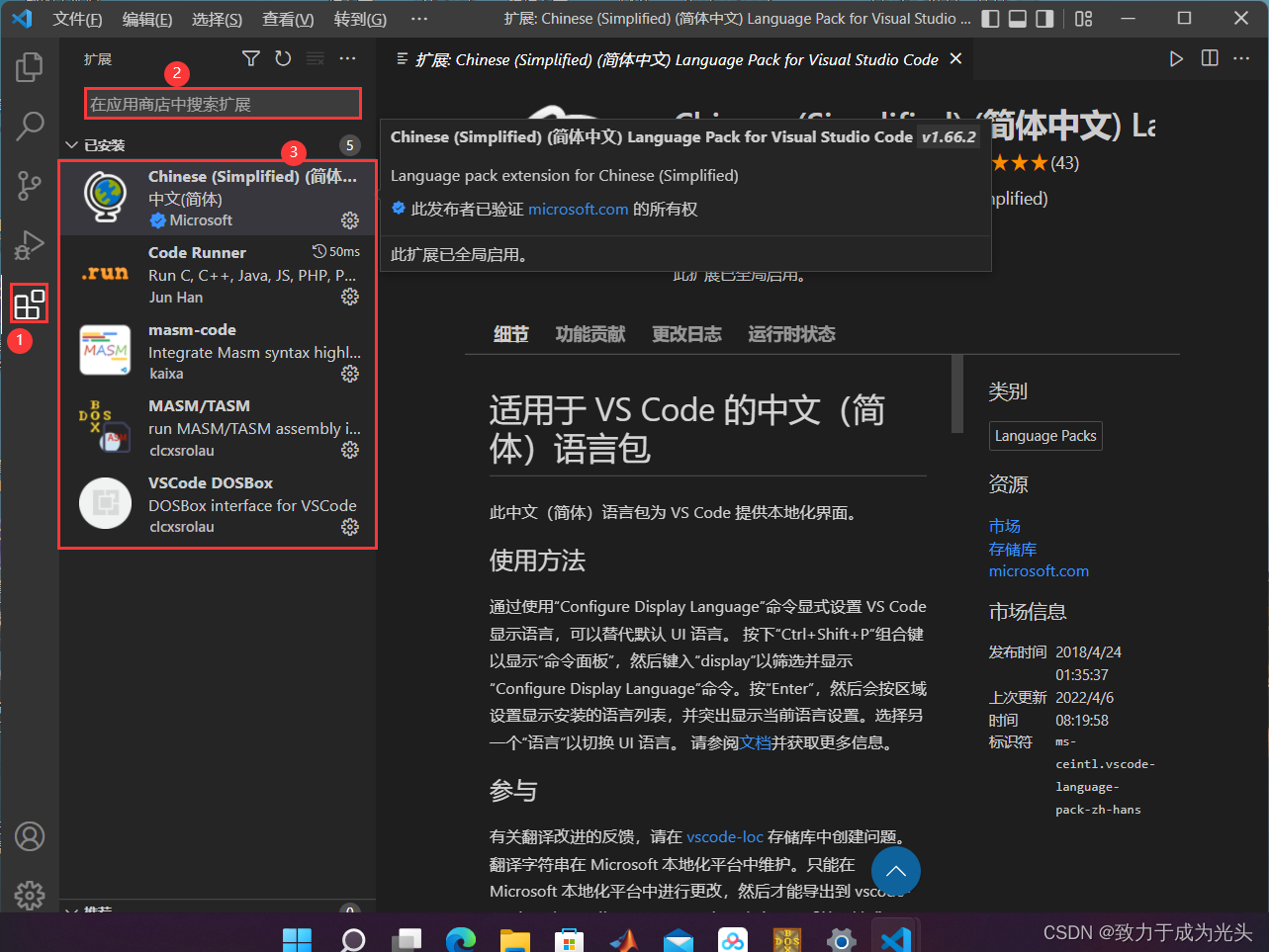Open the 选择(S) menu
Image resolution: width=1269 pixels, height=952 pixels.
point(217,19)
